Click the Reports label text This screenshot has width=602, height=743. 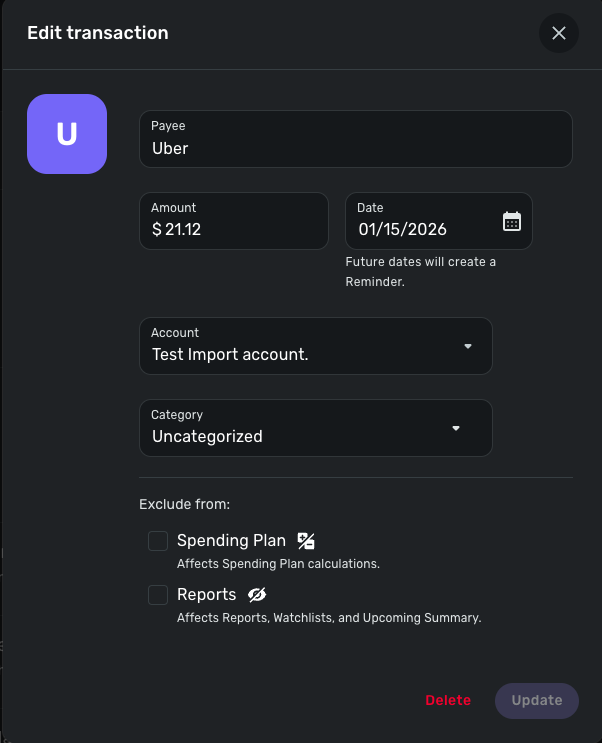[x=206, y=595]
